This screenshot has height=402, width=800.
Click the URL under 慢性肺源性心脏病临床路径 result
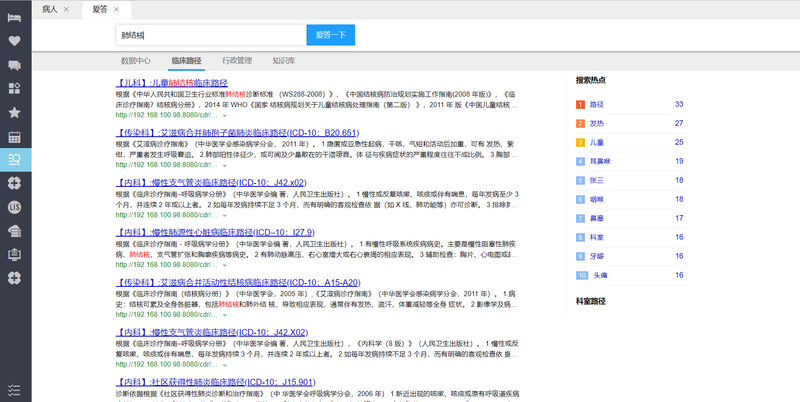click(166, 265)
